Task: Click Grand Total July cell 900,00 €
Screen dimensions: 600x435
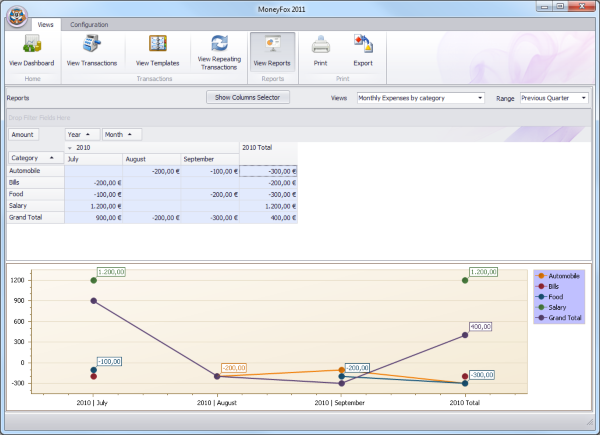Action: coord(93,218)
